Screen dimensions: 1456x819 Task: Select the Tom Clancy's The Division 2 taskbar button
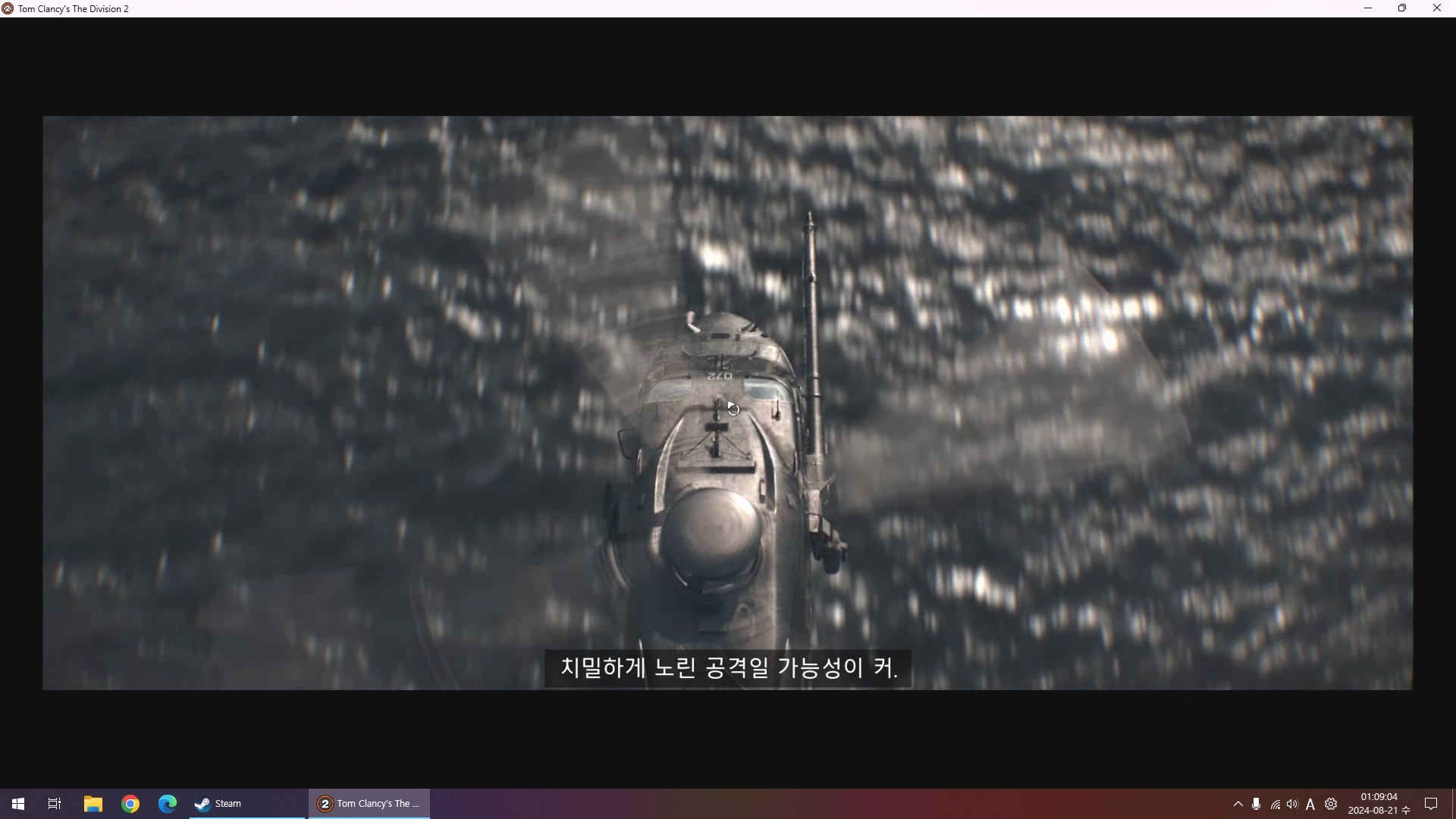click(x=369, y=804)
